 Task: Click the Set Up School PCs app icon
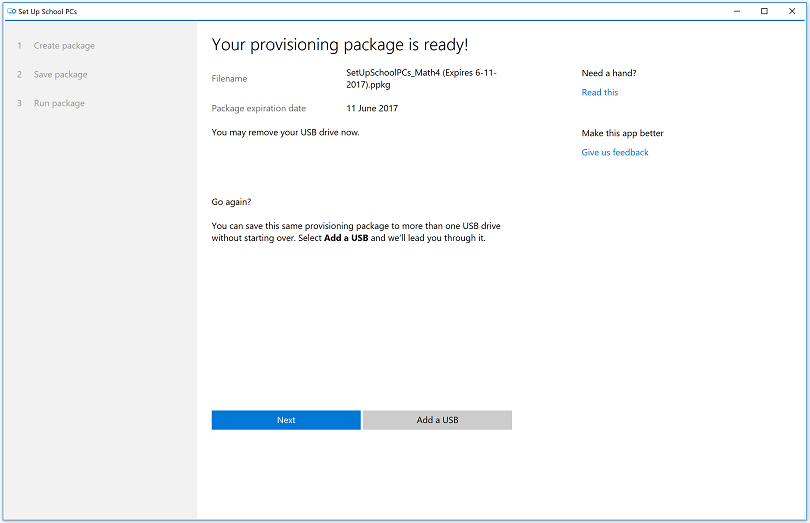11,11
